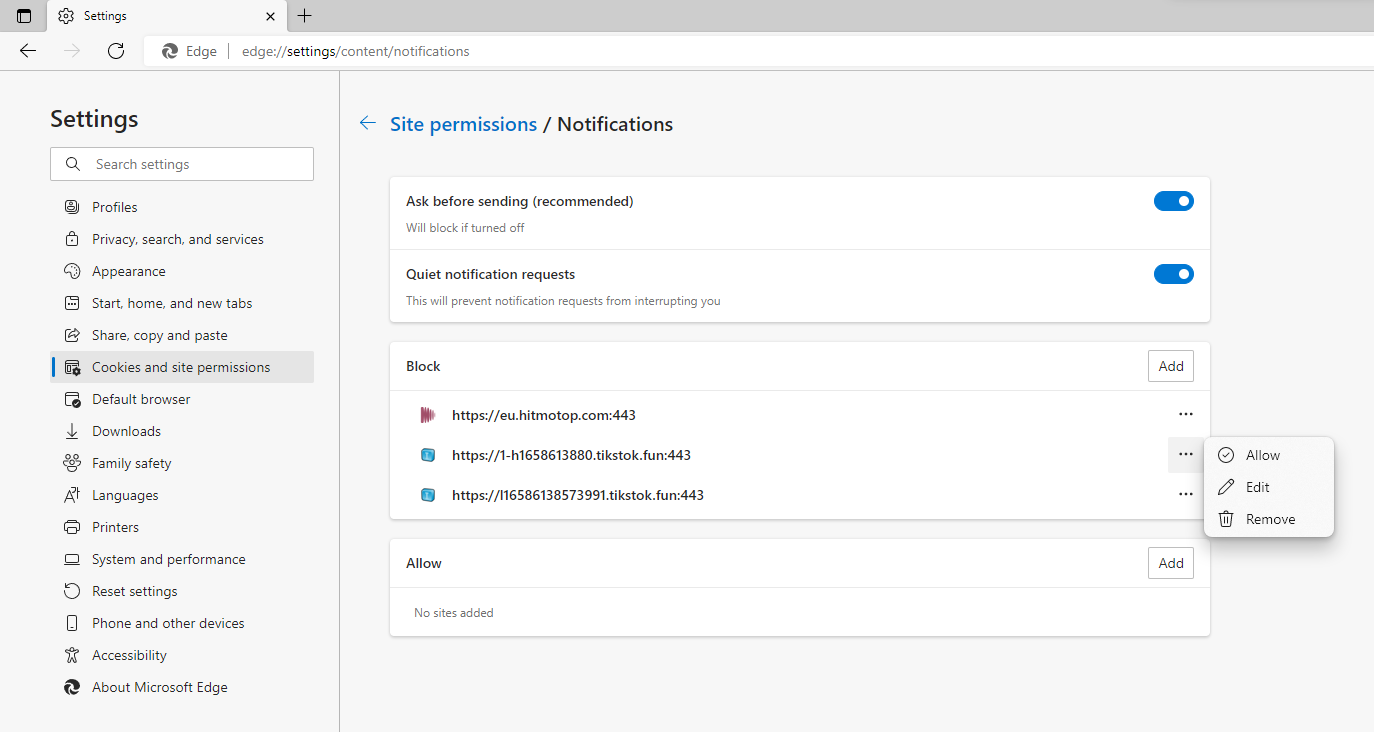Viewport: 1374px width, 732px height.
Task: Click the Appearance sidebar icon
Action: 71,270
